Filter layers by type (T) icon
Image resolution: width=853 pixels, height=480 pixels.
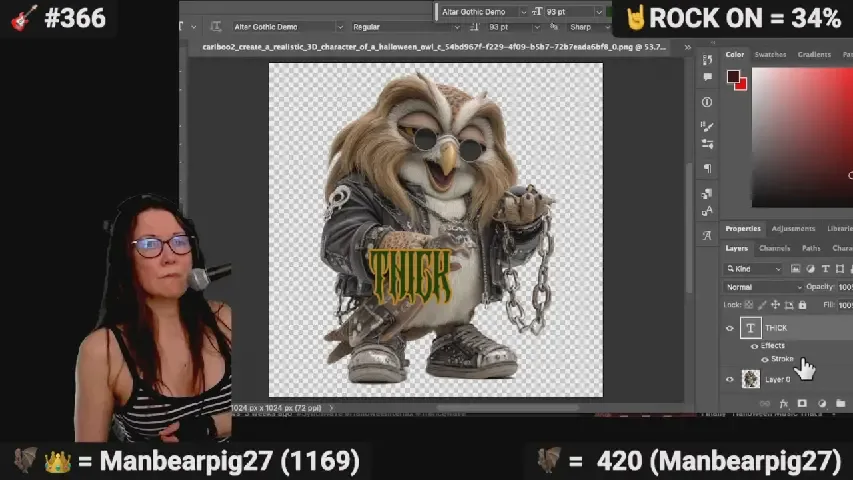click(x=825, y=269)
